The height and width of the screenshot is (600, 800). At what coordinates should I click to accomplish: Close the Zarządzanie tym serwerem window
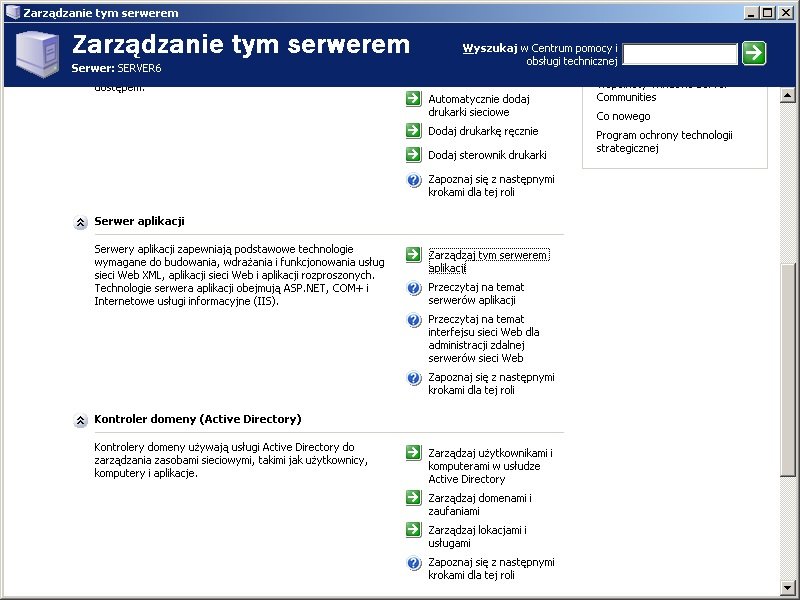[x=786, y=13]
